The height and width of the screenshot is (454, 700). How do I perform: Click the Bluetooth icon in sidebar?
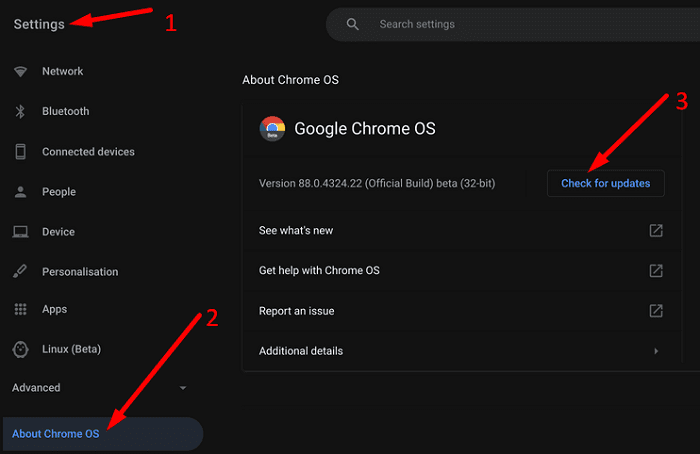point(20,112)
